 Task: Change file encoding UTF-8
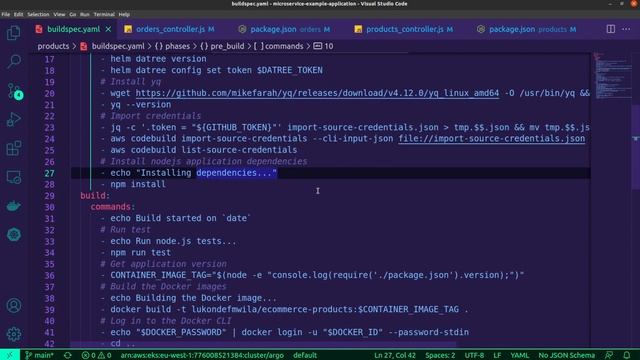click(x=474, y=355)
